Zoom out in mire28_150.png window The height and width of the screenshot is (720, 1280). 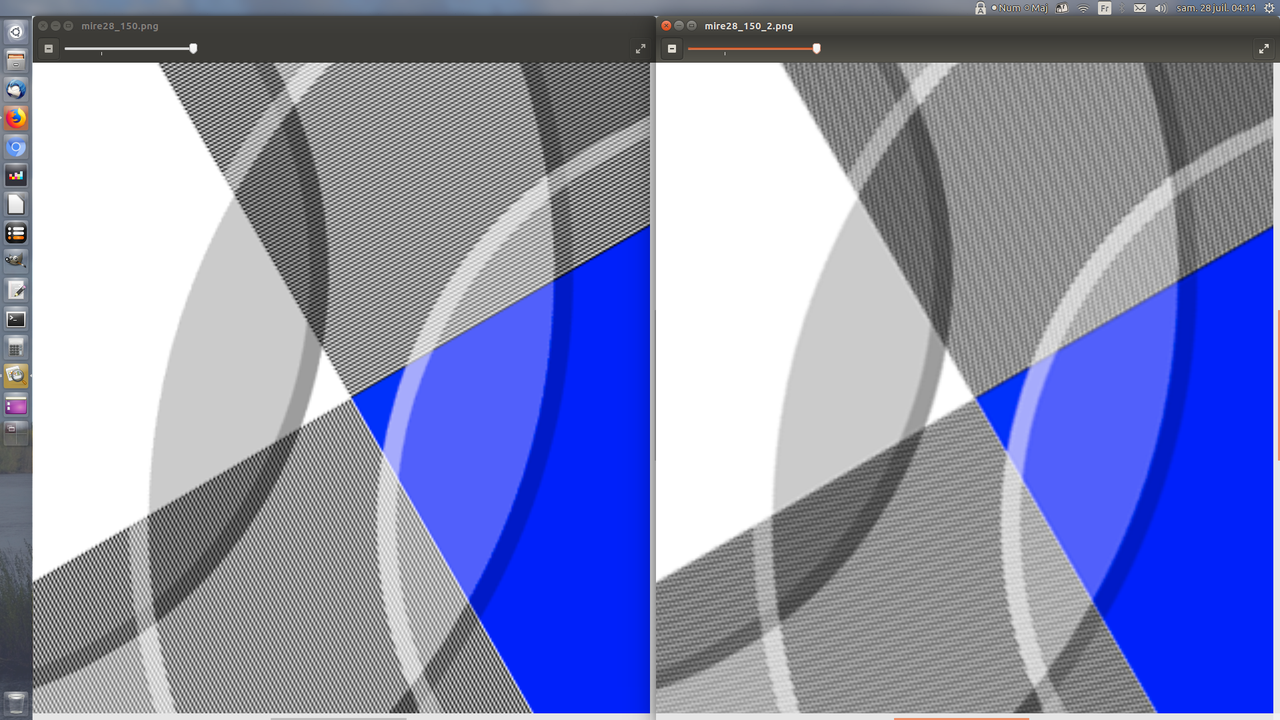coord(48,48)
